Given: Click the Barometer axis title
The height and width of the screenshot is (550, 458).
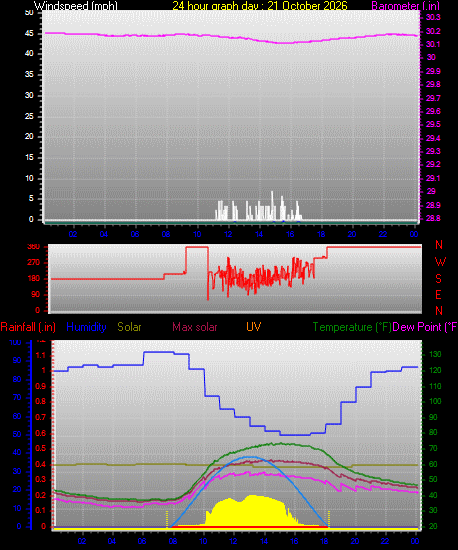Looking at the screenshot, I should click(405, 6).
